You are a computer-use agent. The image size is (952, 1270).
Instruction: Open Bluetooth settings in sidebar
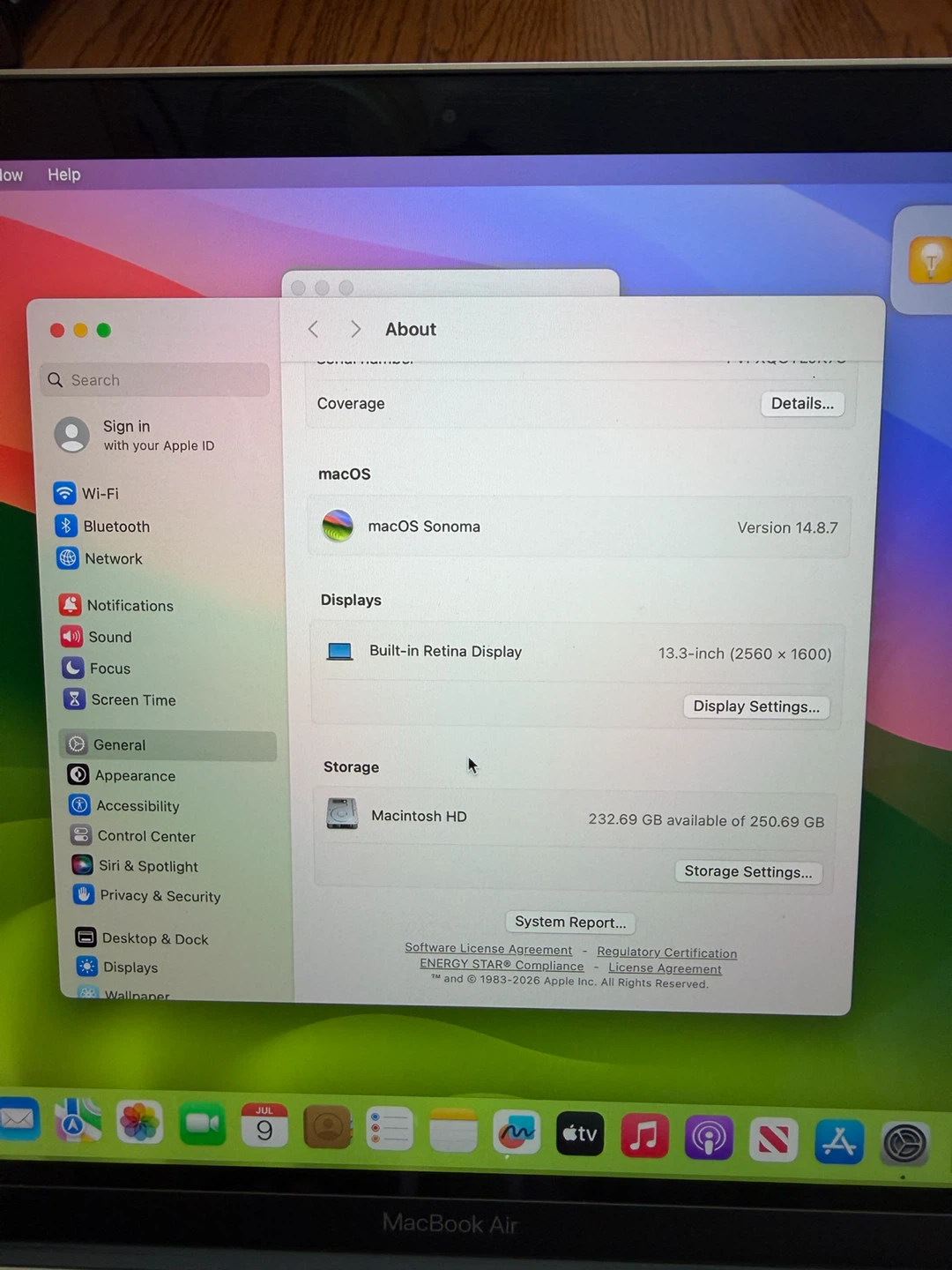[x=102, y=526]
